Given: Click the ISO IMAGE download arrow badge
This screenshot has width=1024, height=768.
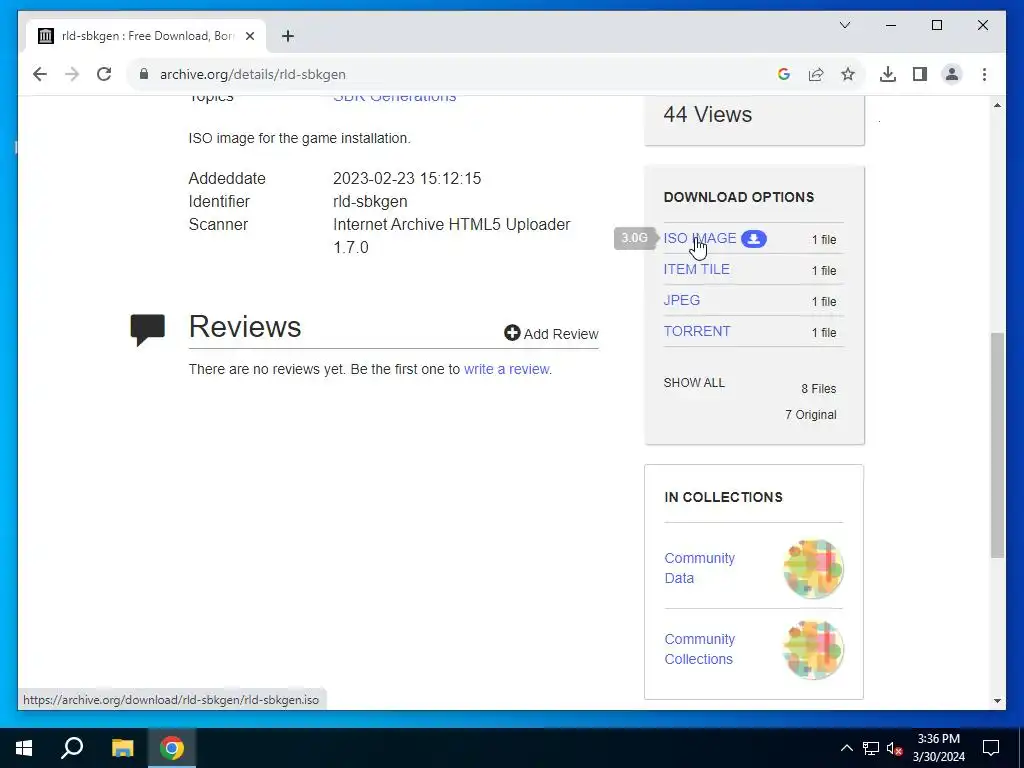Looking at the screenshot, I should pyautogui.click(x=754, y=239).
